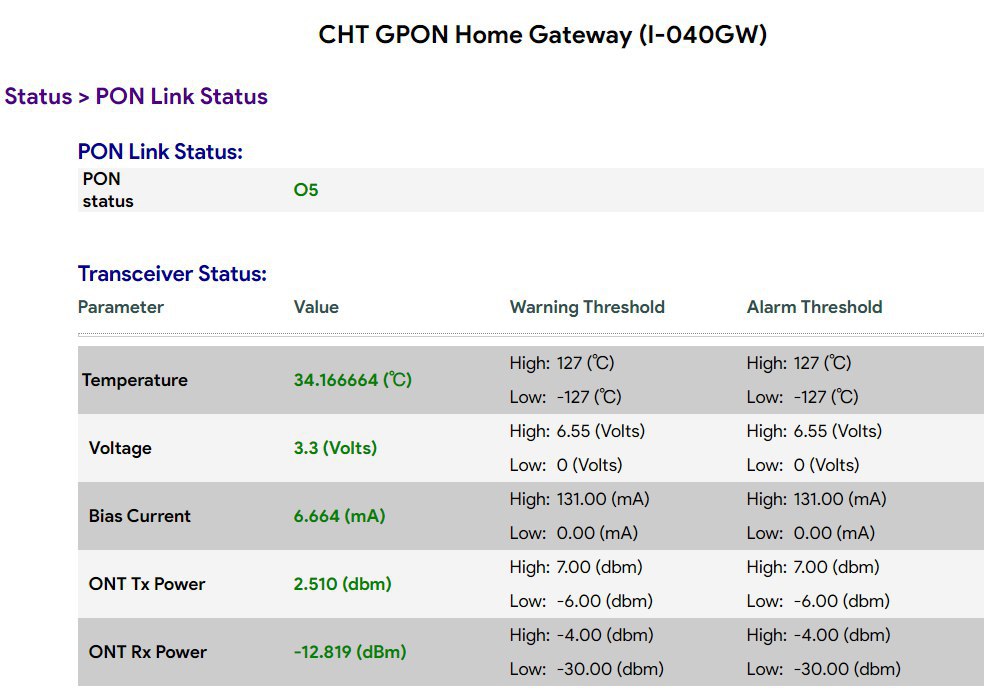This screenshot has height=690, width=997.
Task: Click the CHT GPON Home Gateway title
Action: click(x=542, y=34)
